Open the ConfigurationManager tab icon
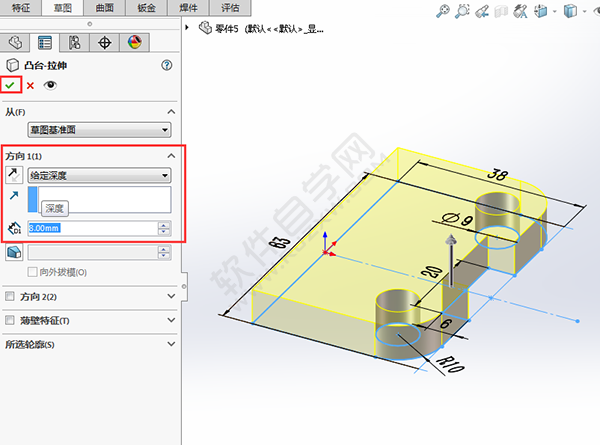 tap(75, 42)
